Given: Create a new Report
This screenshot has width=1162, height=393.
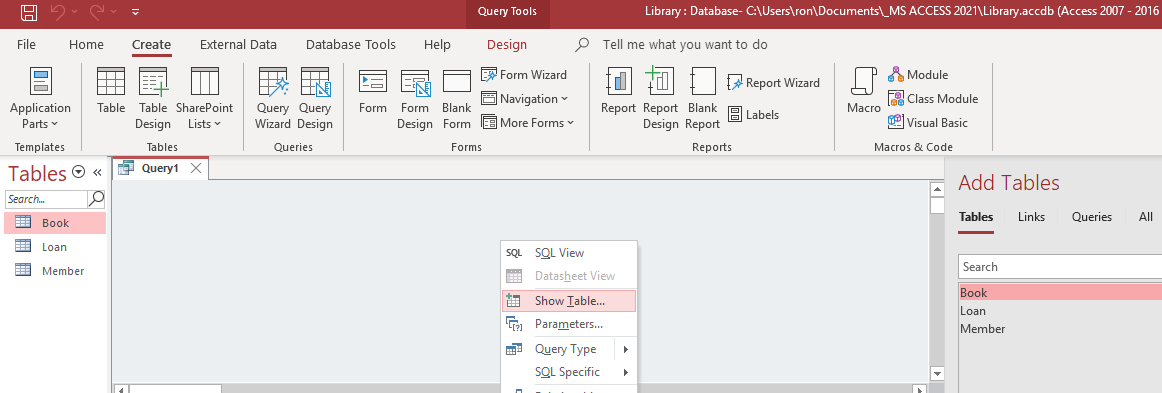Looking at the screenshot, I should pos(618,90).
